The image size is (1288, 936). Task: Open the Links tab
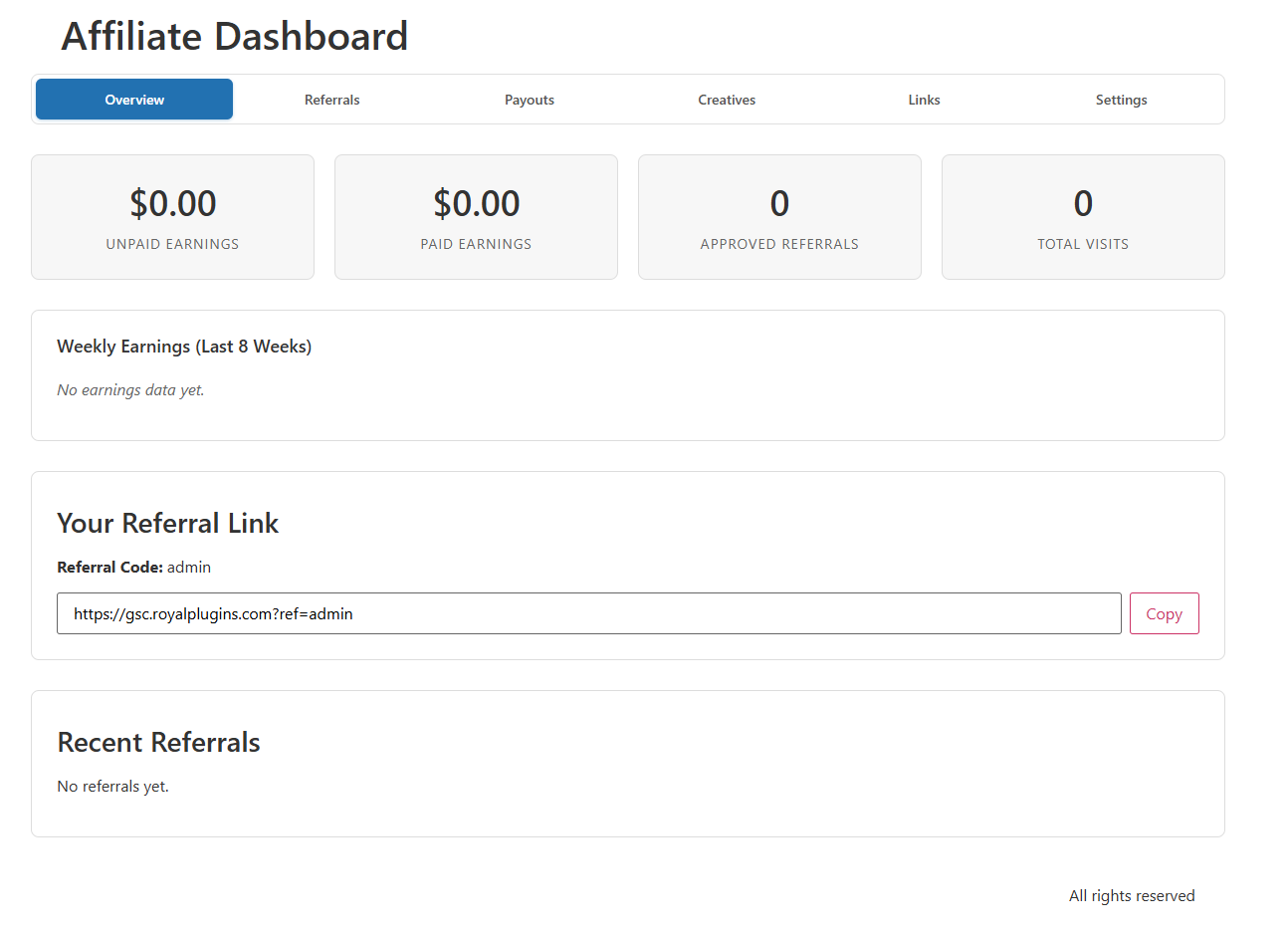pos(923,99)
